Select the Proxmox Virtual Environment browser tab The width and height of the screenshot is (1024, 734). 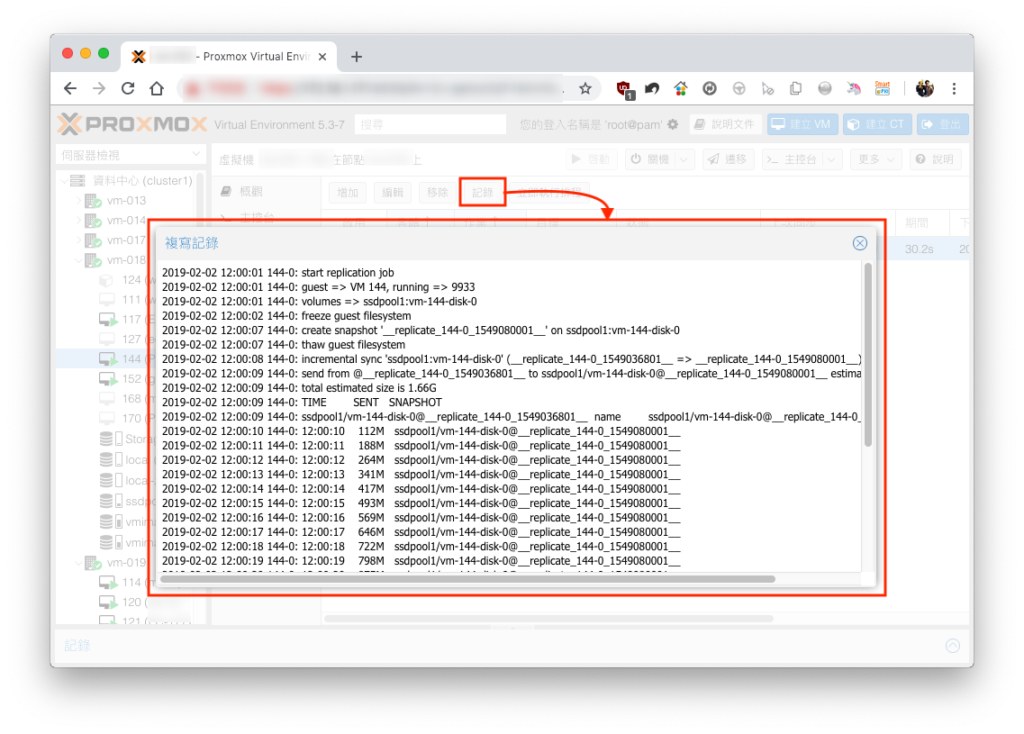(x=230, y=57)
